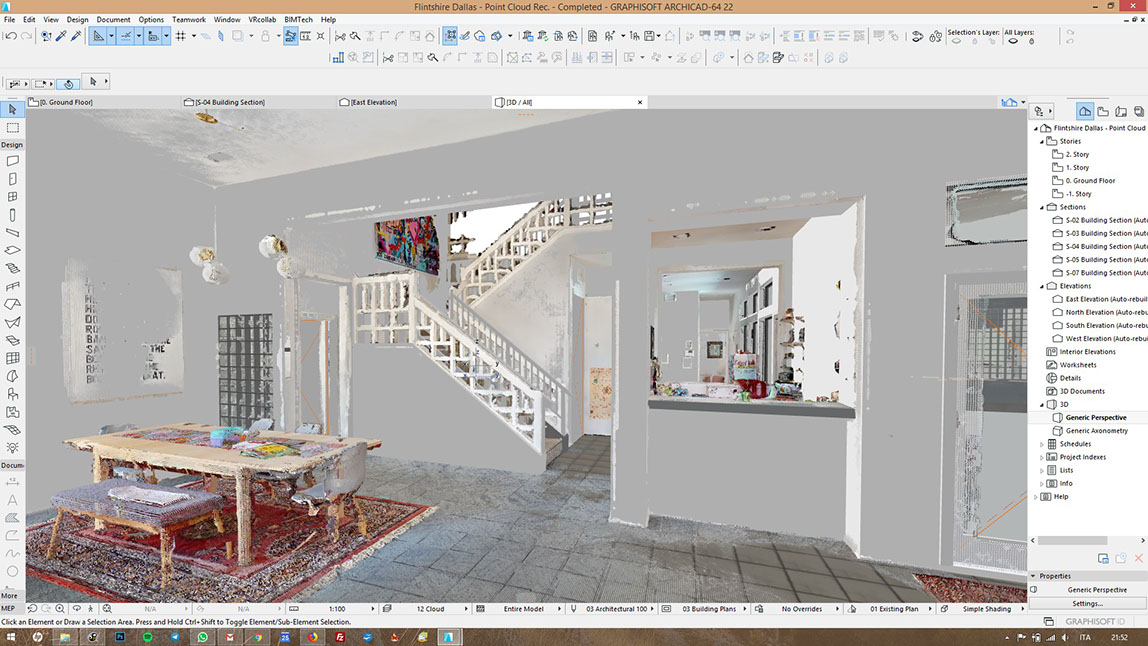Click the Settings... button
1148x646 pixels.
point(1088,603)
